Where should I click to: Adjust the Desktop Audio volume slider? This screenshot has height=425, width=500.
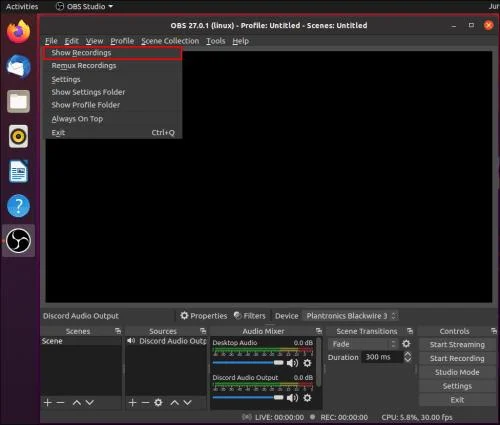tap(248, 363)
